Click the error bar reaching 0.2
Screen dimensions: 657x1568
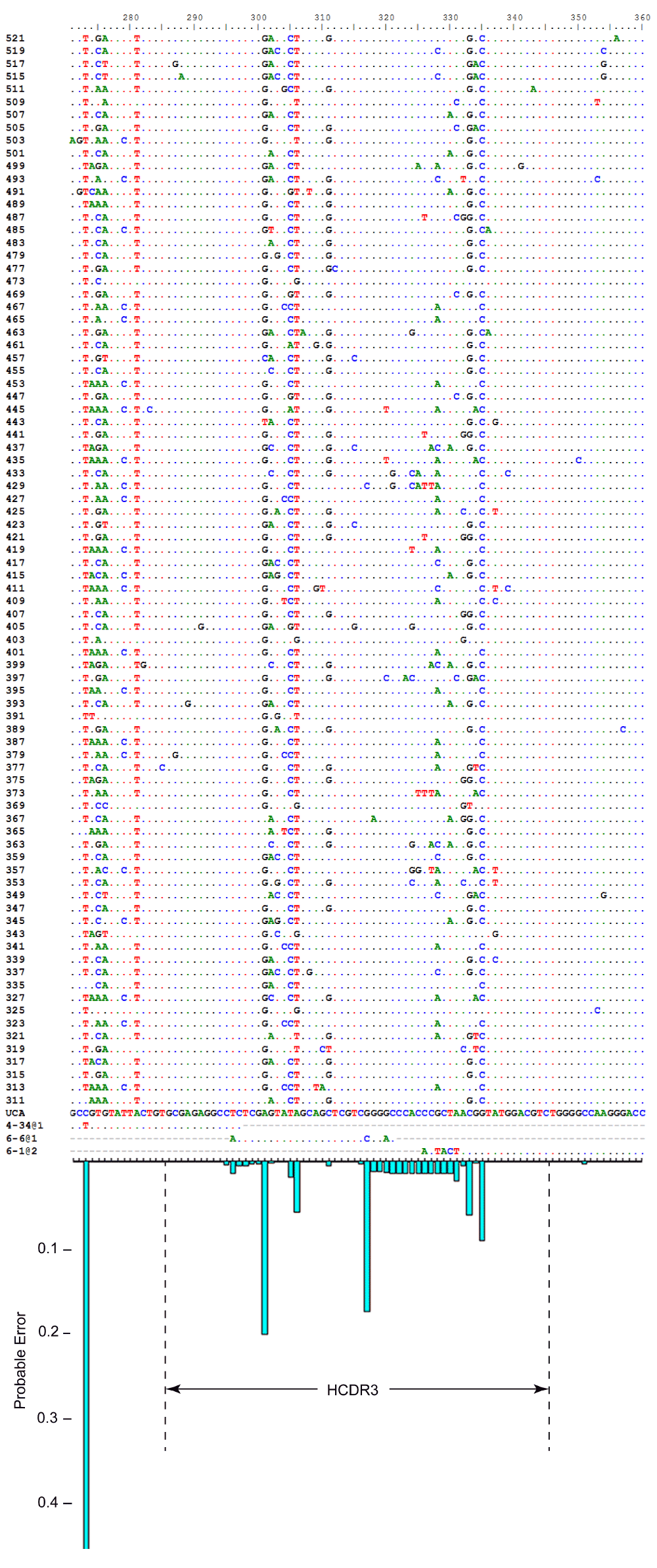click(x=265, y=1248)
